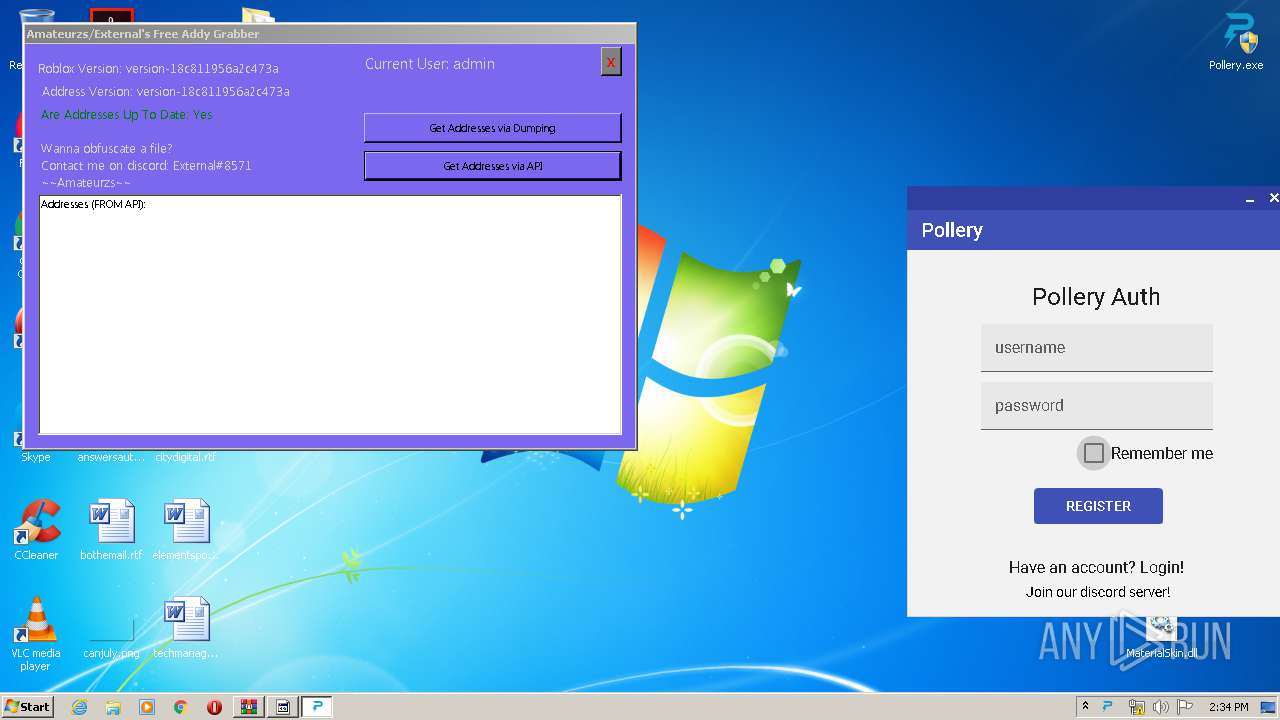
Task: Select the VLC media player shortcut
Action: point(36,634)
